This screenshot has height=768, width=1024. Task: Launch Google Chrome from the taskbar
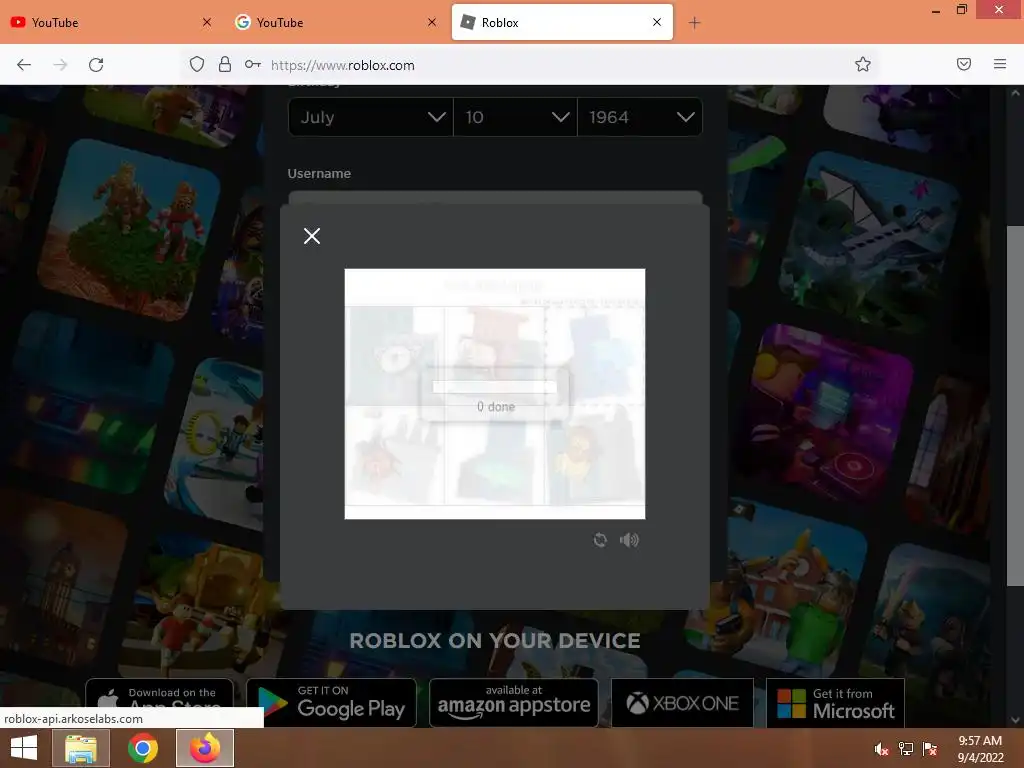click(143, 748)
